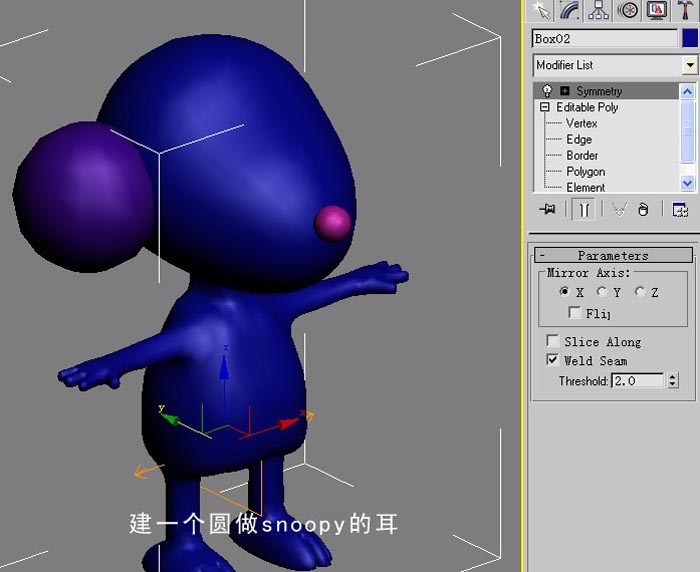Image resolution: width=700 pixels, height=572 pixels.
Task: Open the Hierarchy panel icon
Action: pyautogui.click(x=598, y=10)
